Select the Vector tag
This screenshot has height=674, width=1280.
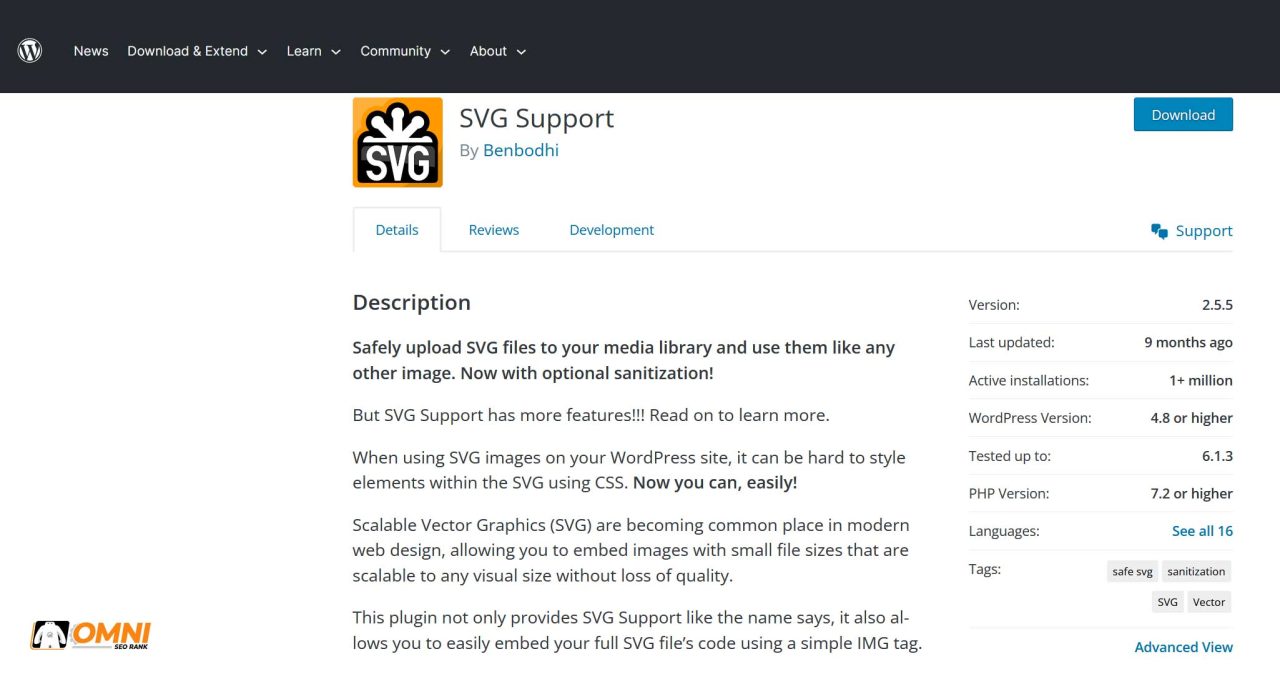(1209, 602)
